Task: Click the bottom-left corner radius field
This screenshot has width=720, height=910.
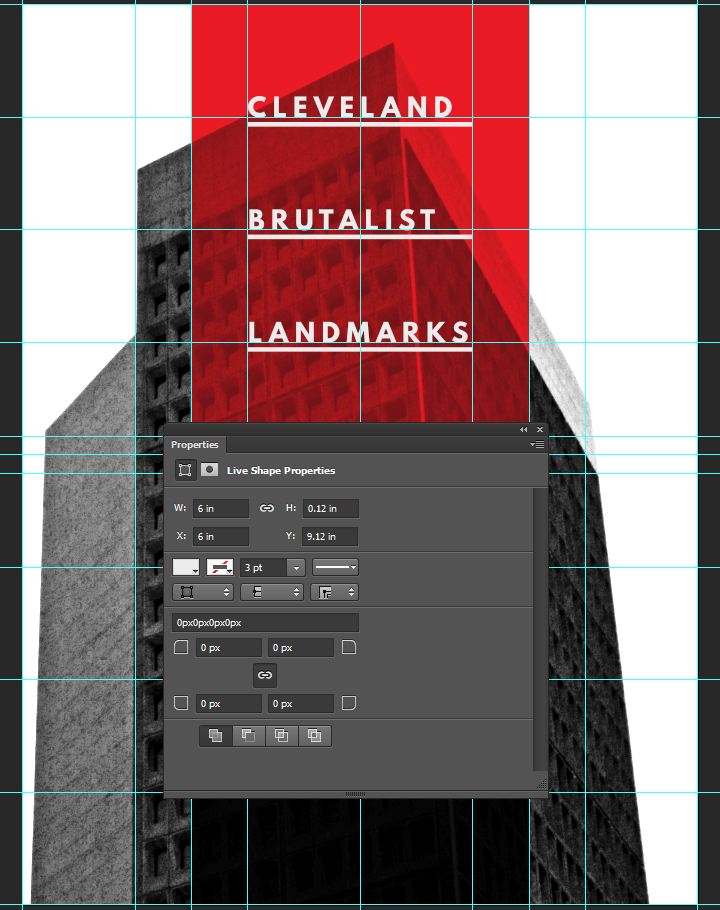Action: 229,703
